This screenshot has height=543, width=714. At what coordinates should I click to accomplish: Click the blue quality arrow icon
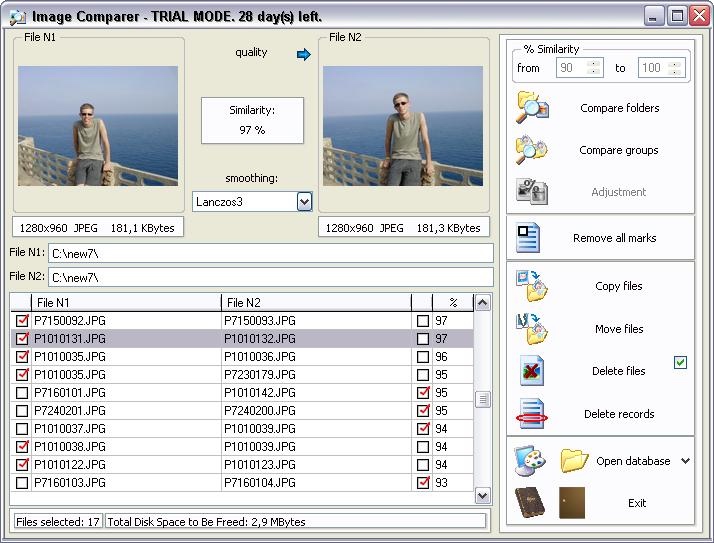tap(303, 55)
